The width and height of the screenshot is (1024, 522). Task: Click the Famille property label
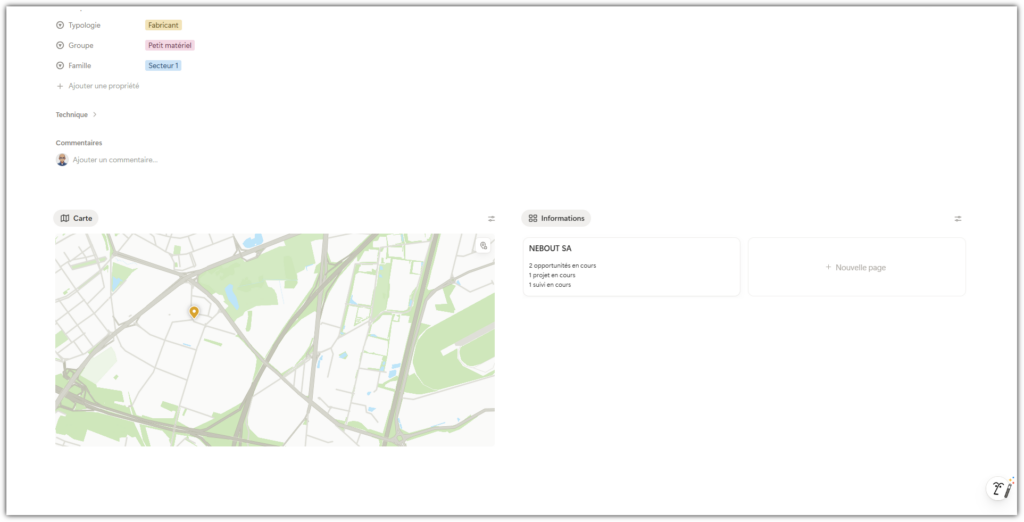80,66
